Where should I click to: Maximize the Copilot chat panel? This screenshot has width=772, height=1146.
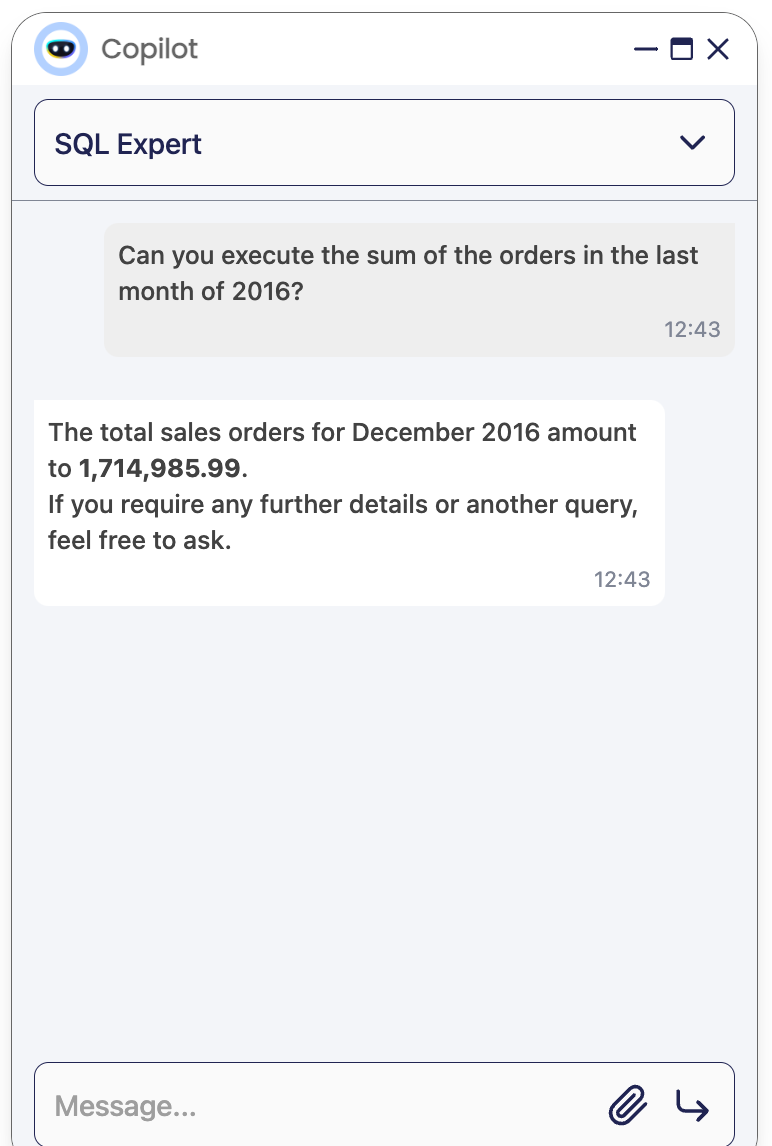click(681, 49)
